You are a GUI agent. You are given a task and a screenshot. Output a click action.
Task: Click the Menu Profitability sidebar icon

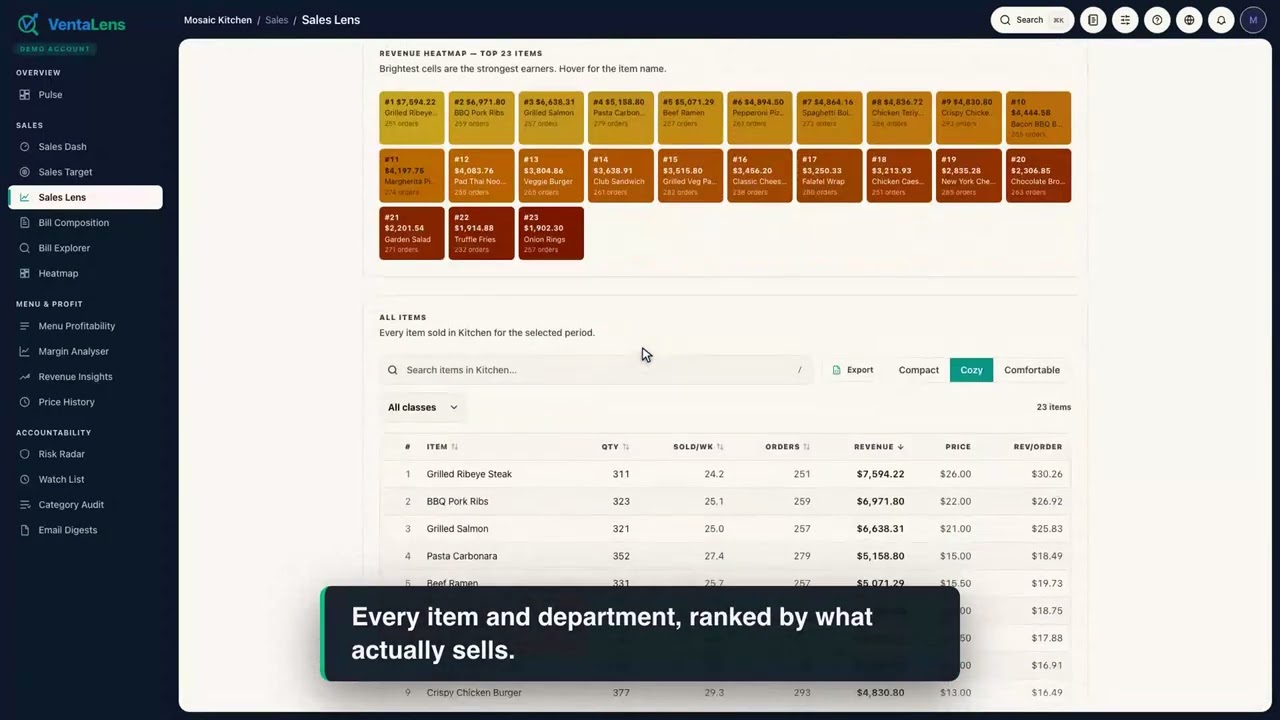tap(25, 326)
